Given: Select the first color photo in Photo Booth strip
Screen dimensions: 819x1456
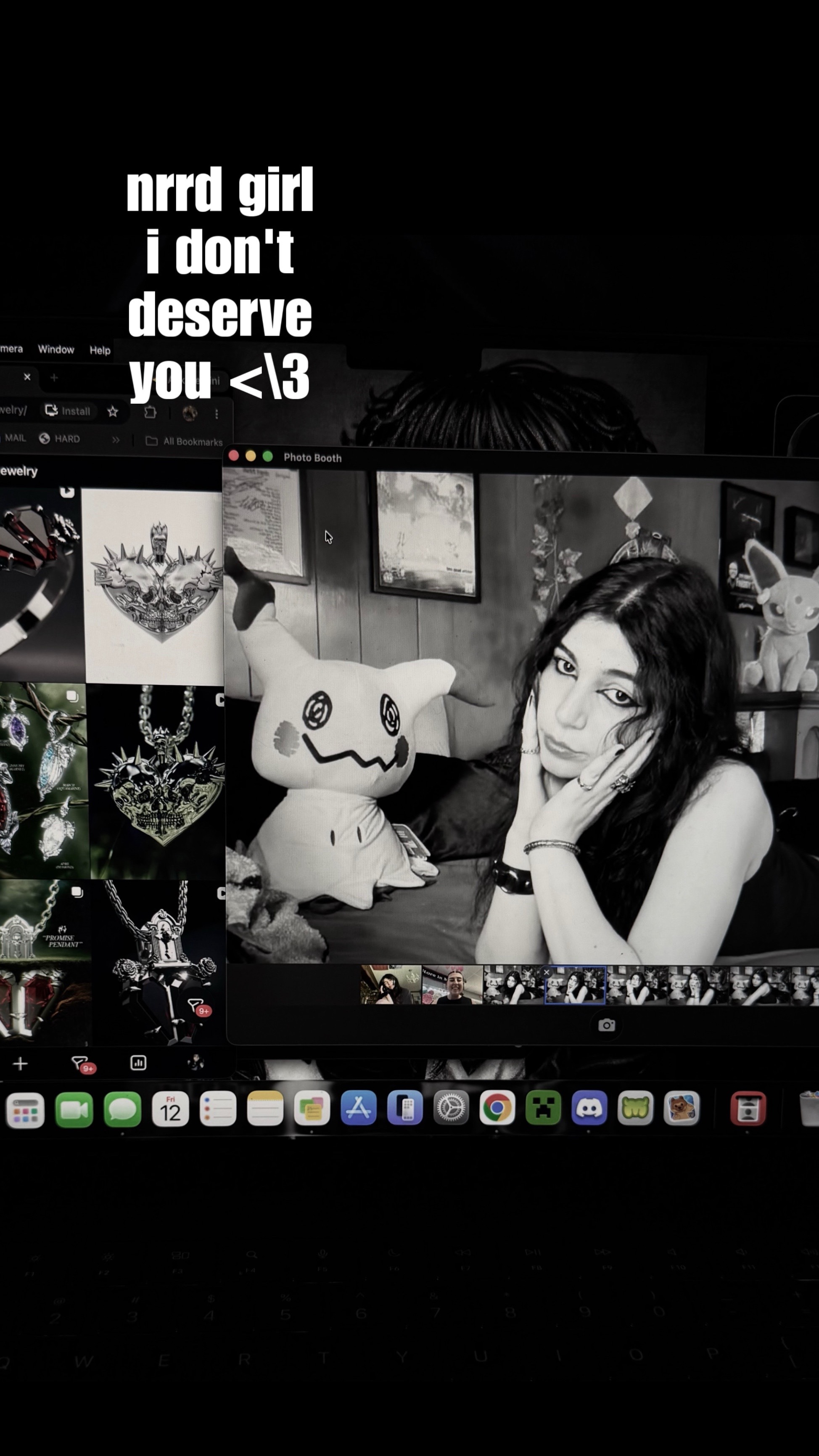Looking at the screenshot, I should pyautogui.click(x=391, y=984).
